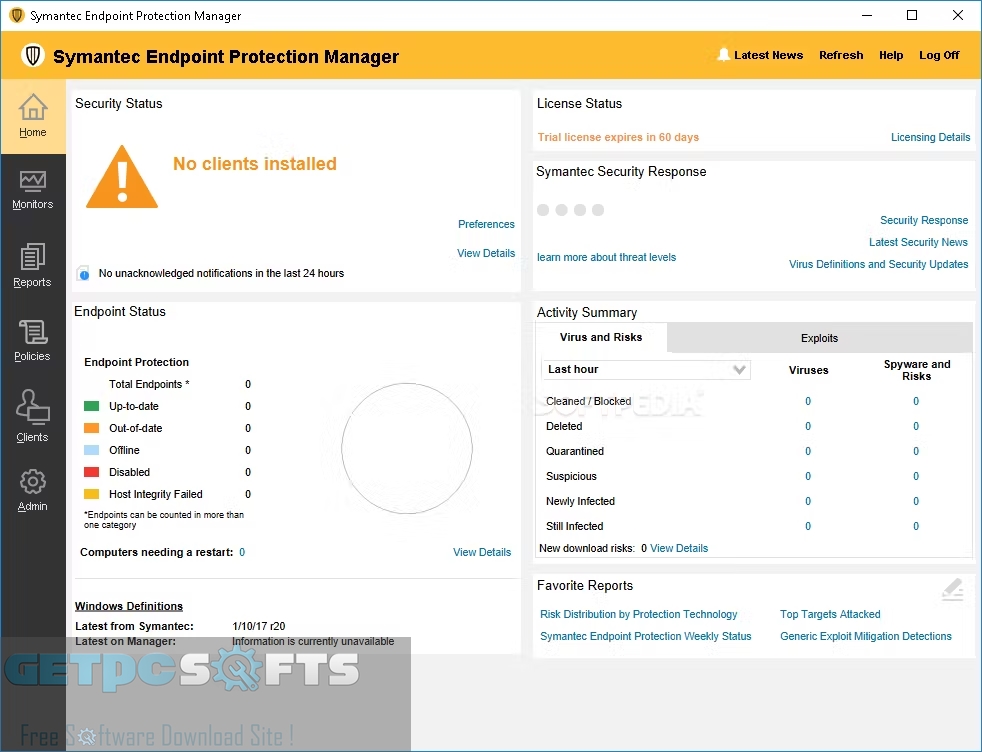Click the light blue Offline swatch
Viewport: 982px width, 752px height.
click(91, 450)
